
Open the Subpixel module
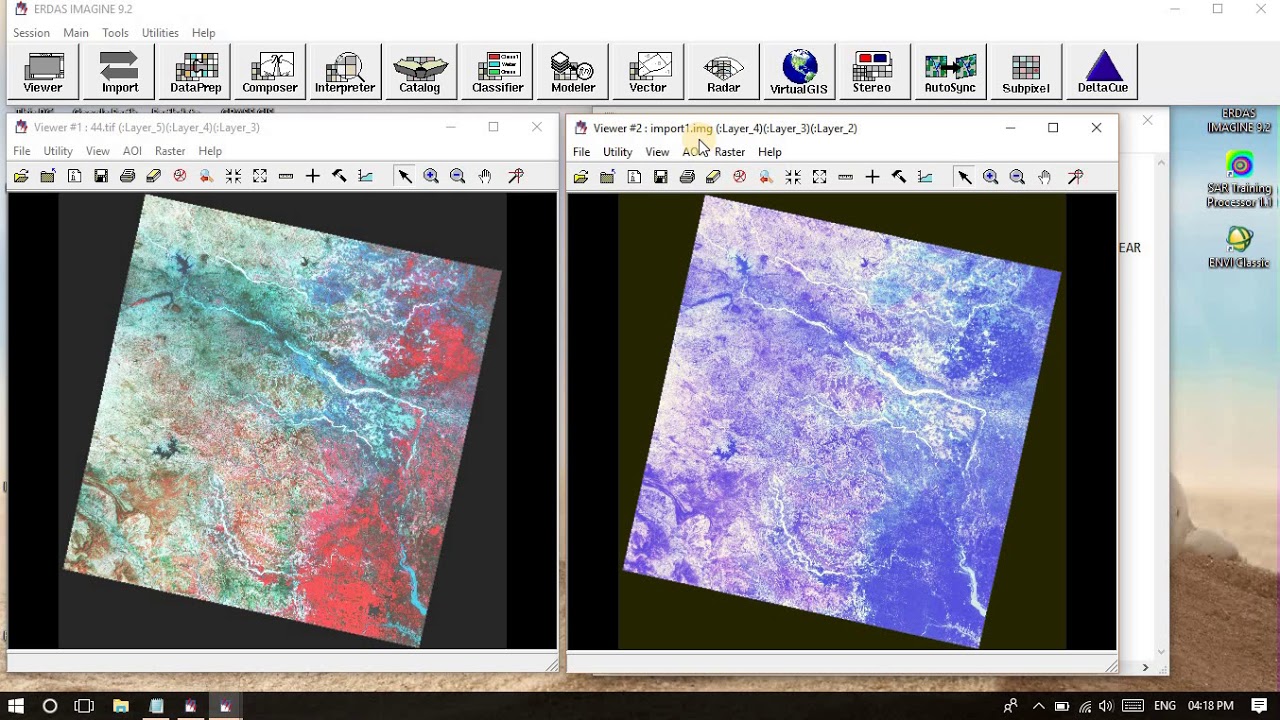point(1026,72)
